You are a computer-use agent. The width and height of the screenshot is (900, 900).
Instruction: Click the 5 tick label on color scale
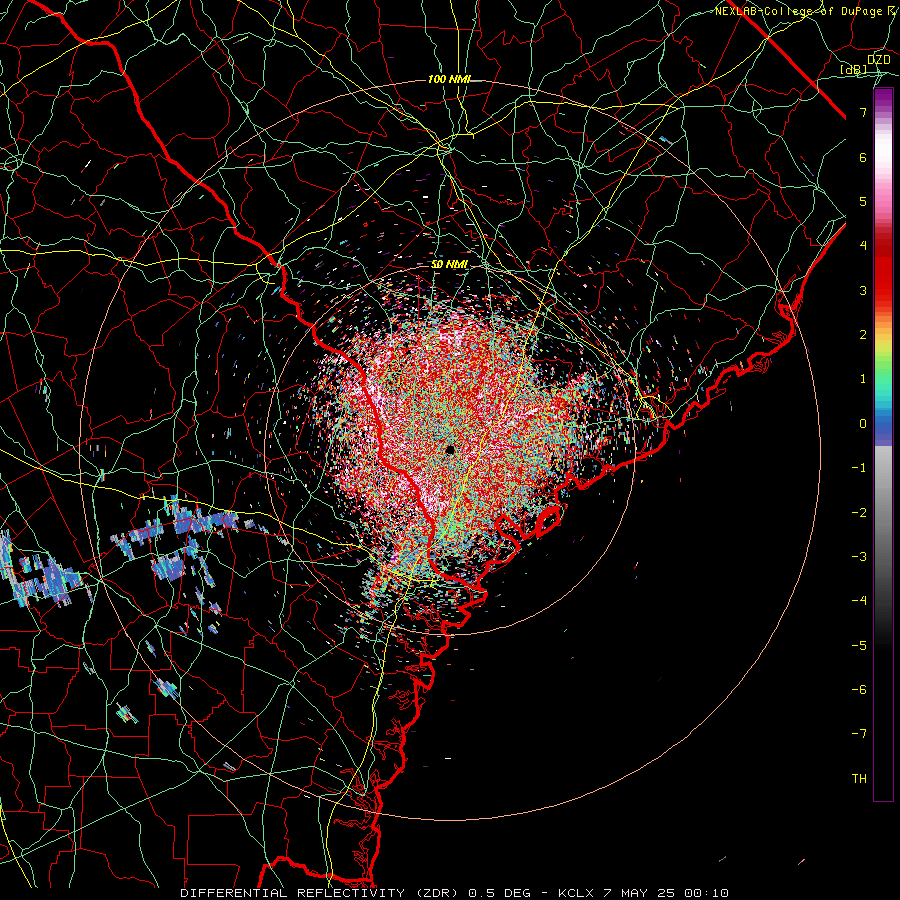coord(863,201)
